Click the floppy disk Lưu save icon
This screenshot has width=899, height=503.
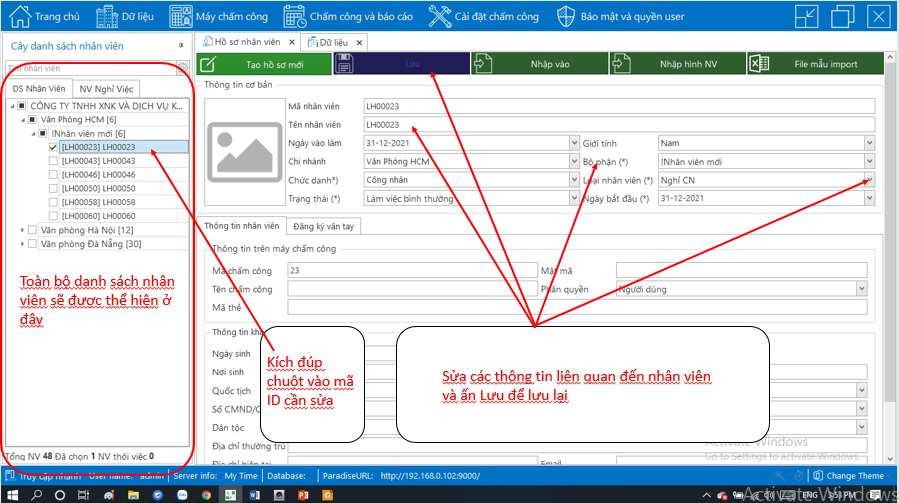[x=344, y=64]
